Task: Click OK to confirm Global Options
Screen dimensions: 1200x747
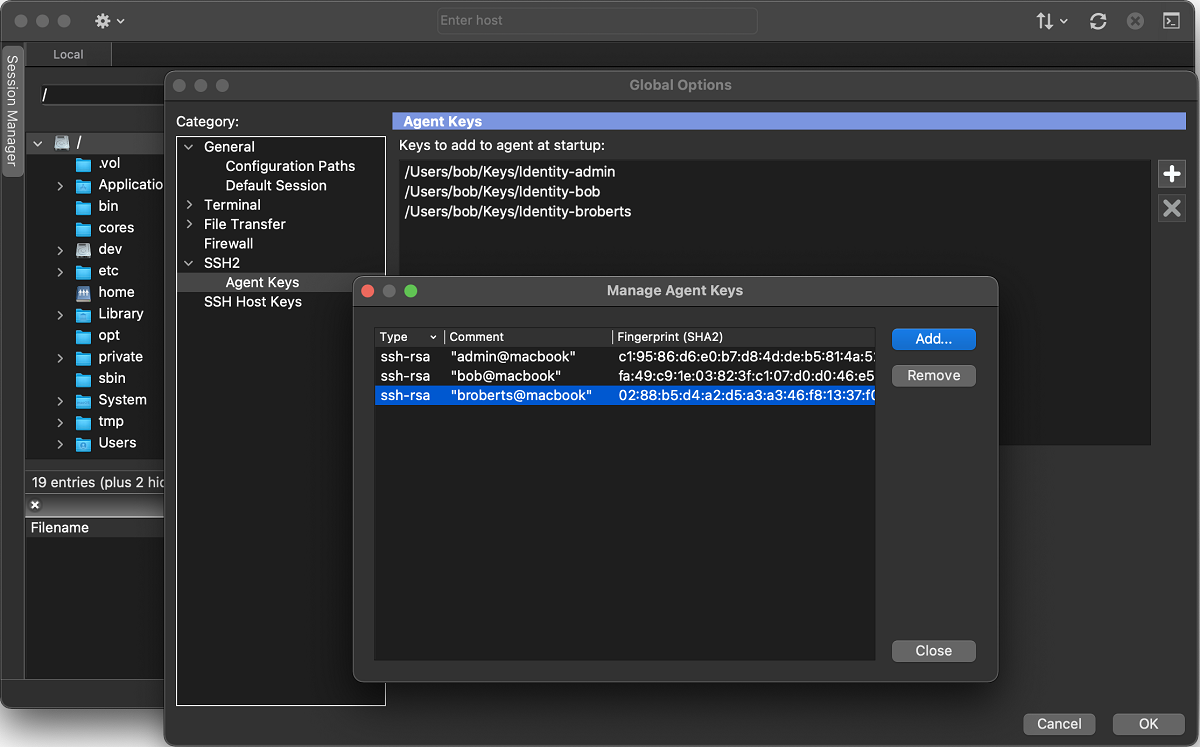Action: click(x=1148, y=723)
